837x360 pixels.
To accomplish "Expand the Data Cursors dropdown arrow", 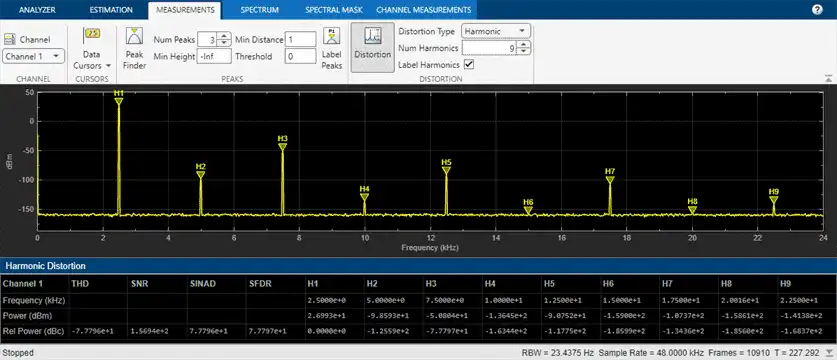I will tap(108, 66).
